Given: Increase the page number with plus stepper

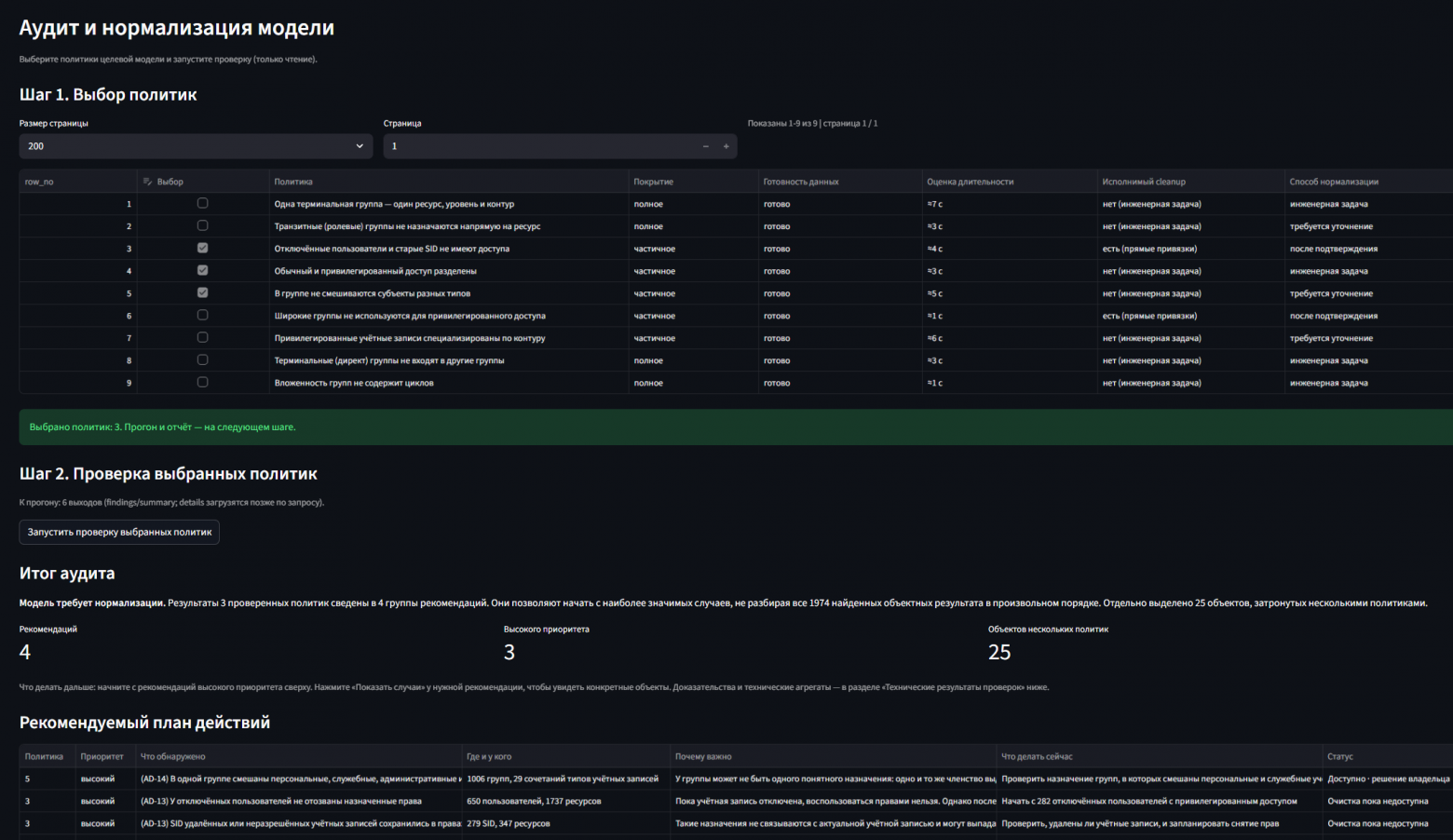Looking at the screenshot, I should click(x=726, y=146).
